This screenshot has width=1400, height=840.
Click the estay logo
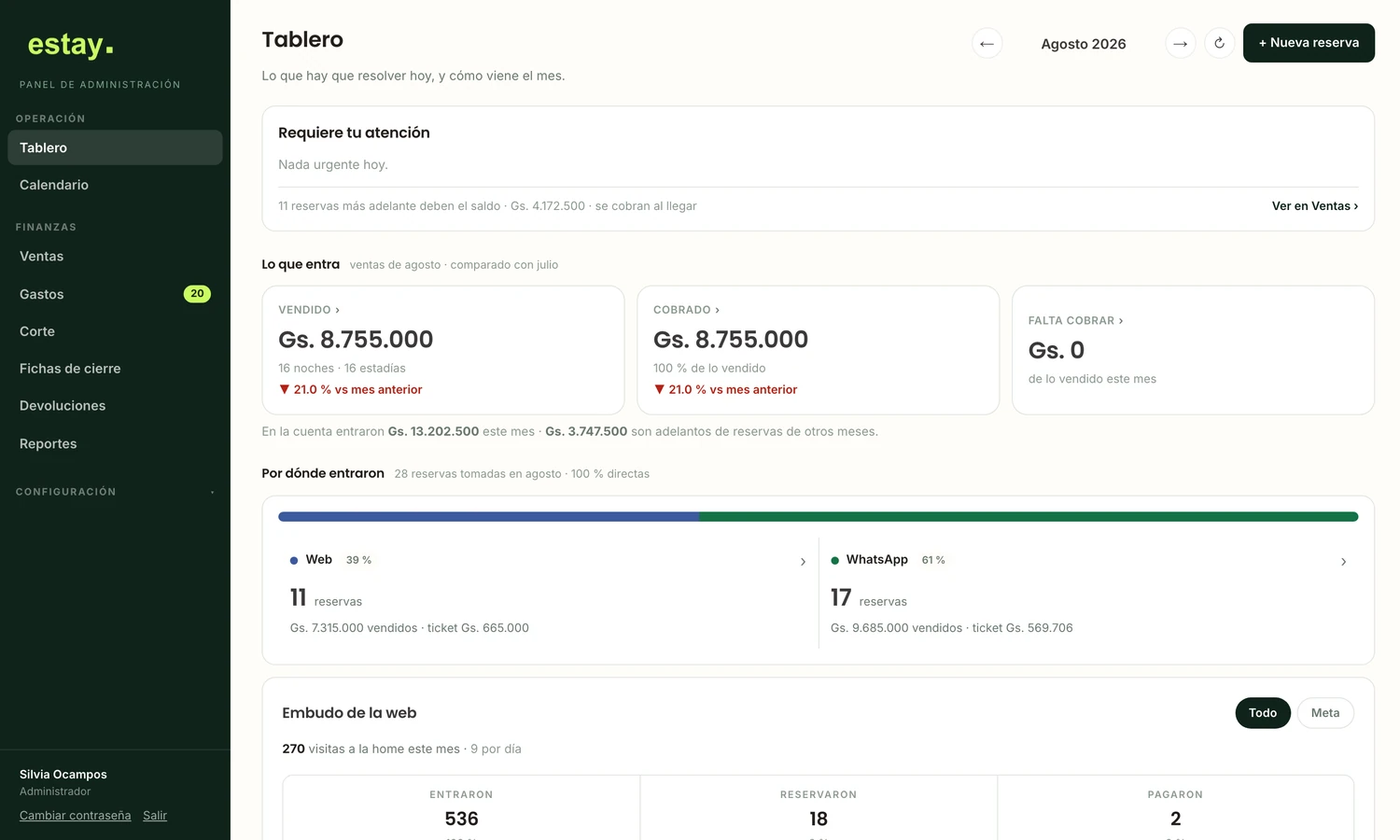tap(70, 44)
